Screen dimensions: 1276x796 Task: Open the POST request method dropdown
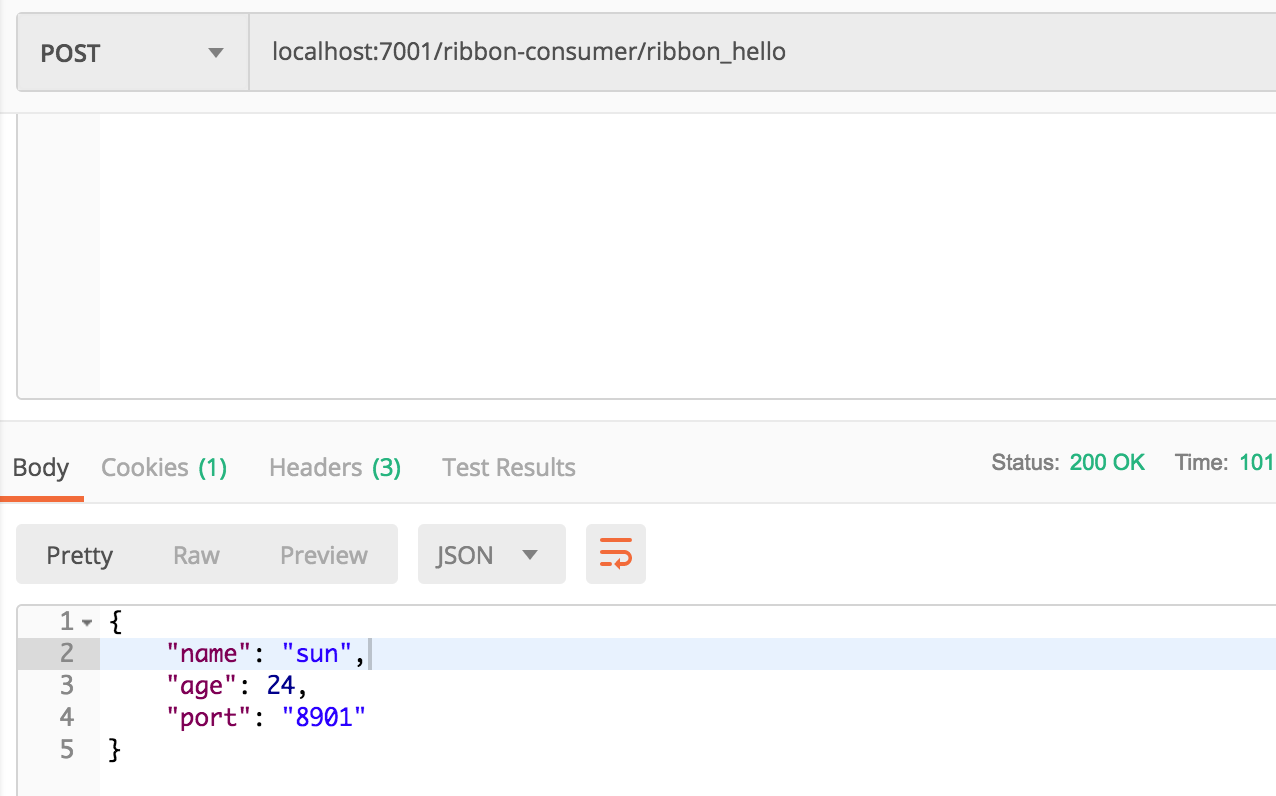[x=131, y=52]
